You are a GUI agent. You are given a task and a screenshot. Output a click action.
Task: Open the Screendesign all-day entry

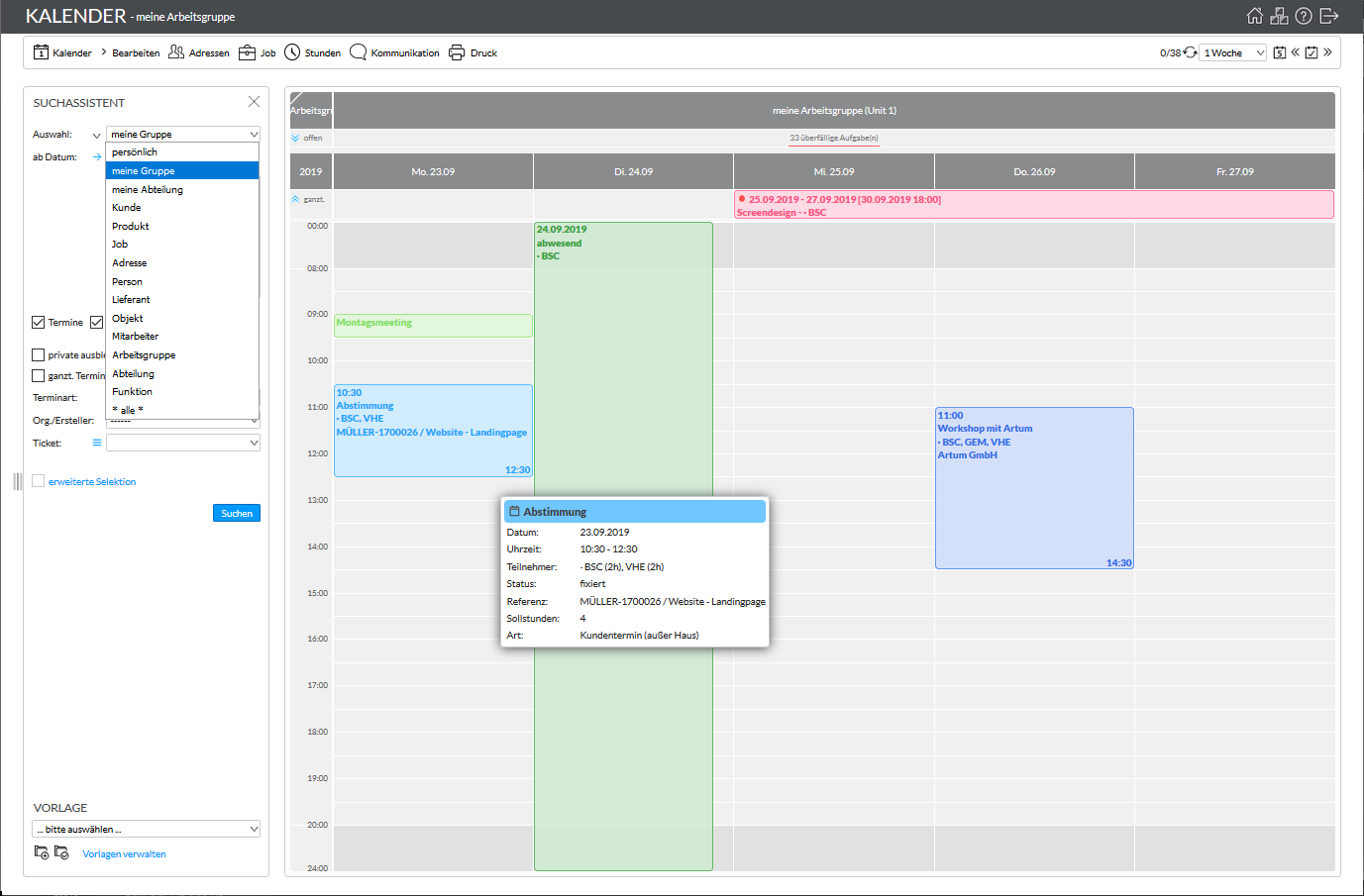tap(1034, 205)
